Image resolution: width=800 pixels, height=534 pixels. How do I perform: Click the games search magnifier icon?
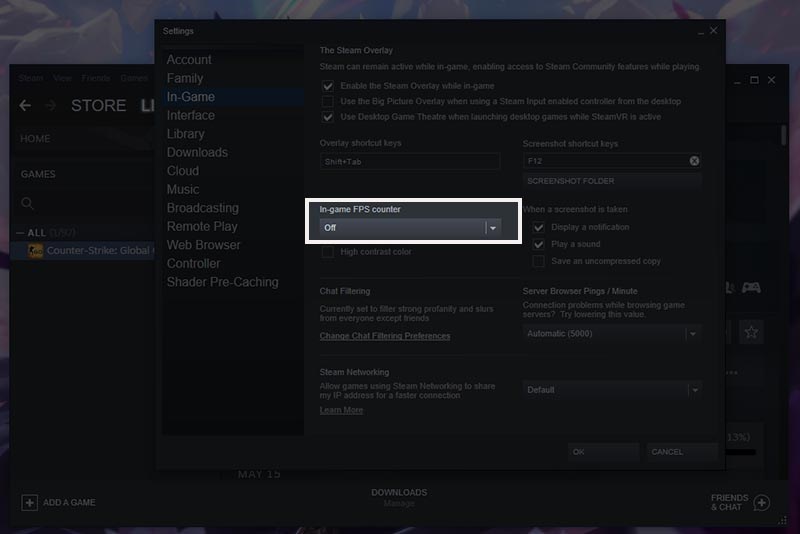[x=28, y=204]
